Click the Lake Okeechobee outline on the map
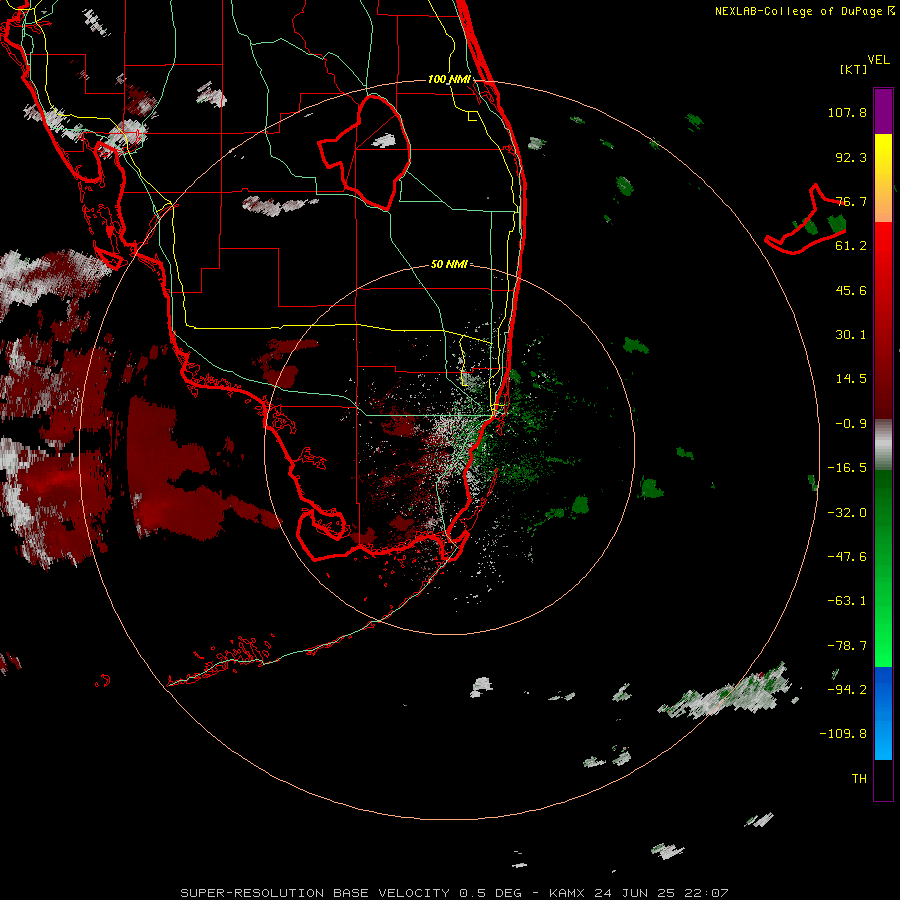 click(365, 152)
